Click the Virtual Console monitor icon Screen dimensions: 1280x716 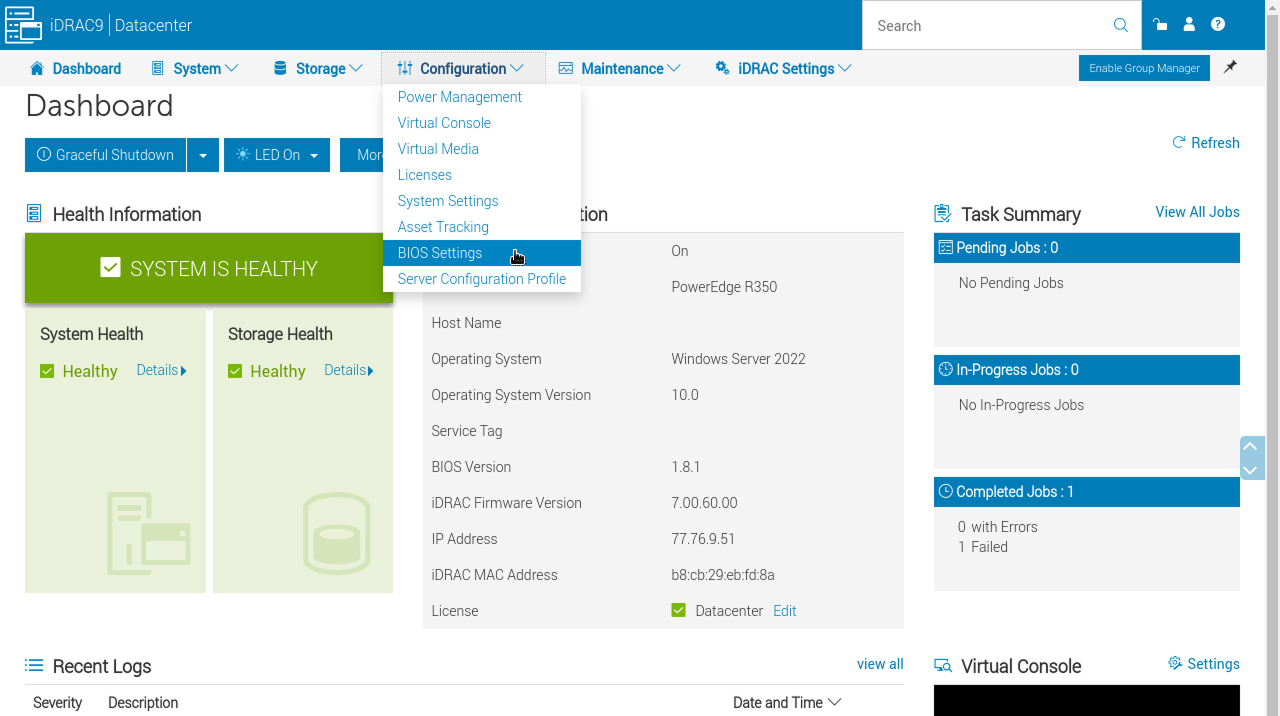[x=943, y=666]
